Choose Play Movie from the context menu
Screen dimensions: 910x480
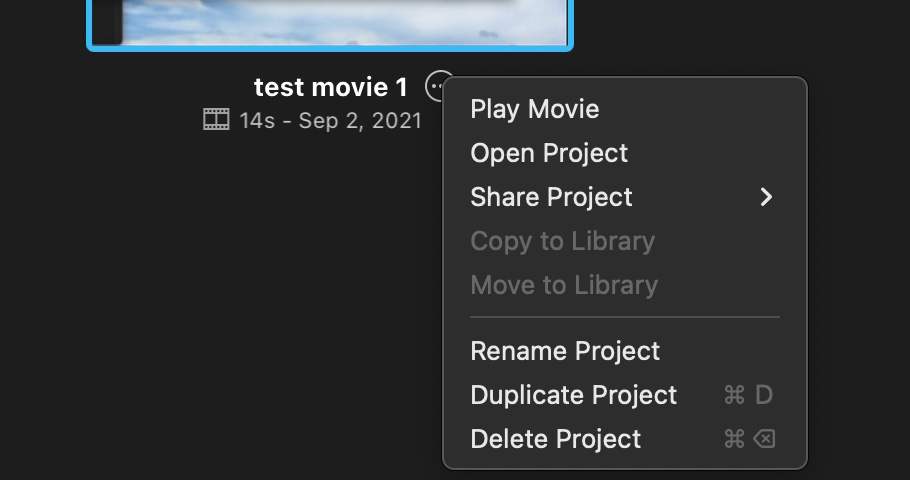click(x=534, y=109)
